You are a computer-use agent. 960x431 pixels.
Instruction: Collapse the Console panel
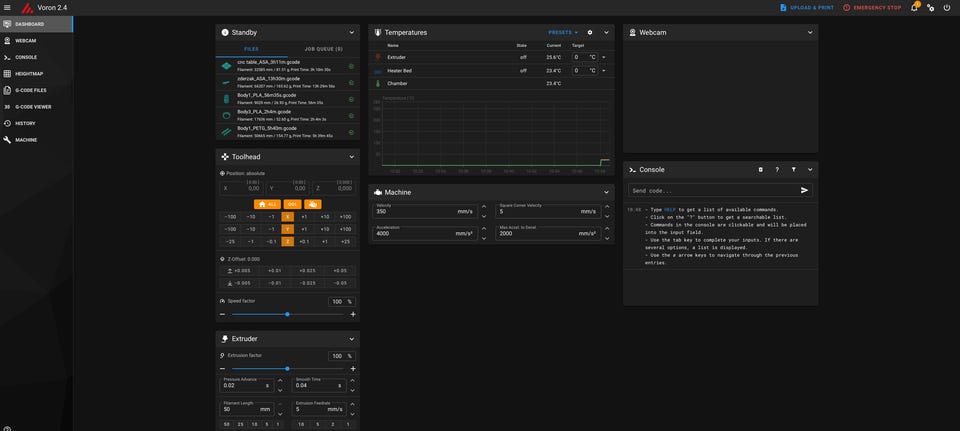(810, 170)
